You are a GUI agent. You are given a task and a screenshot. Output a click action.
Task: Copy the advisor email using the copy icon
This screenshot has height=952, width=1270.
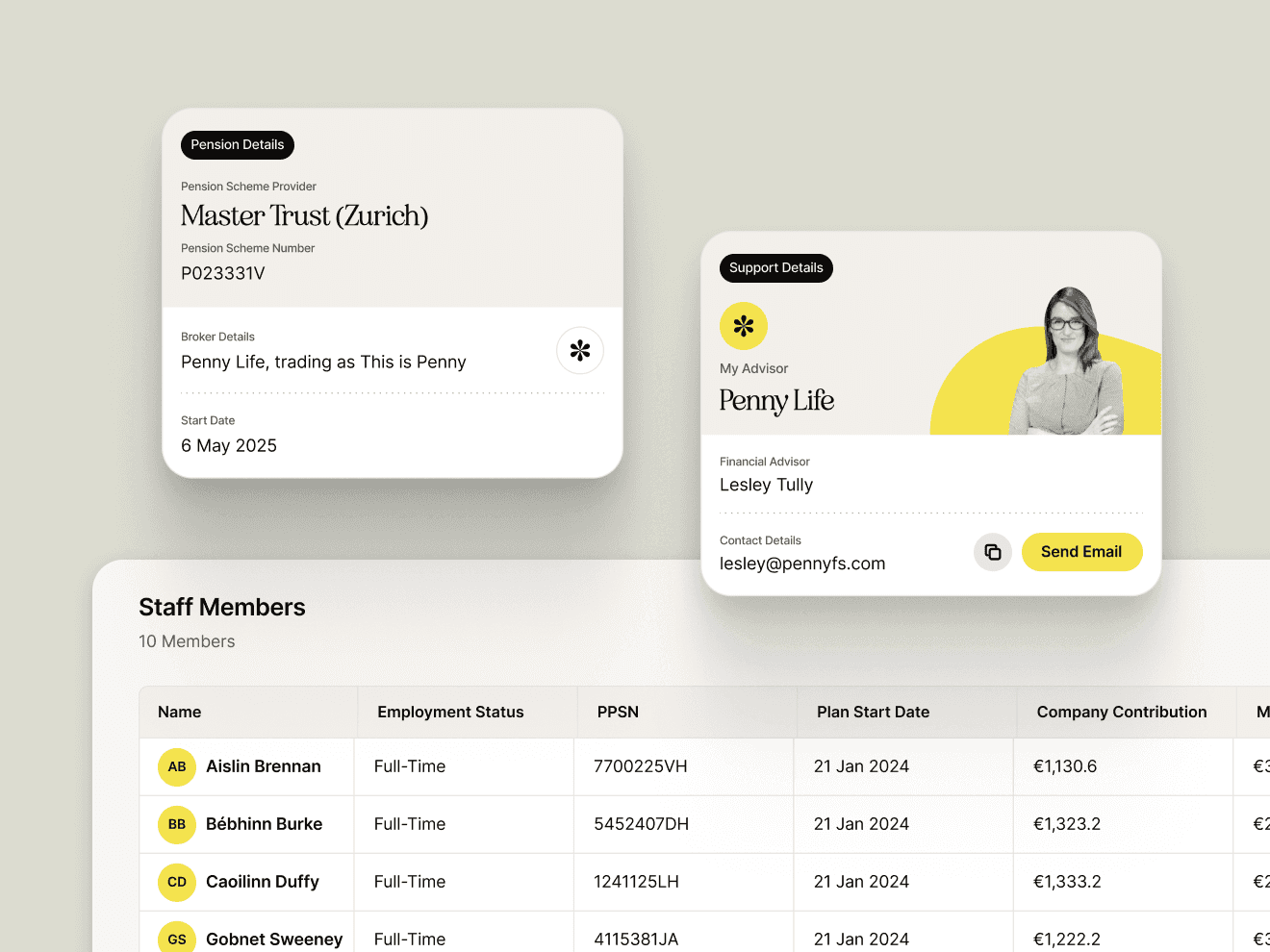(x=992, y=552)
